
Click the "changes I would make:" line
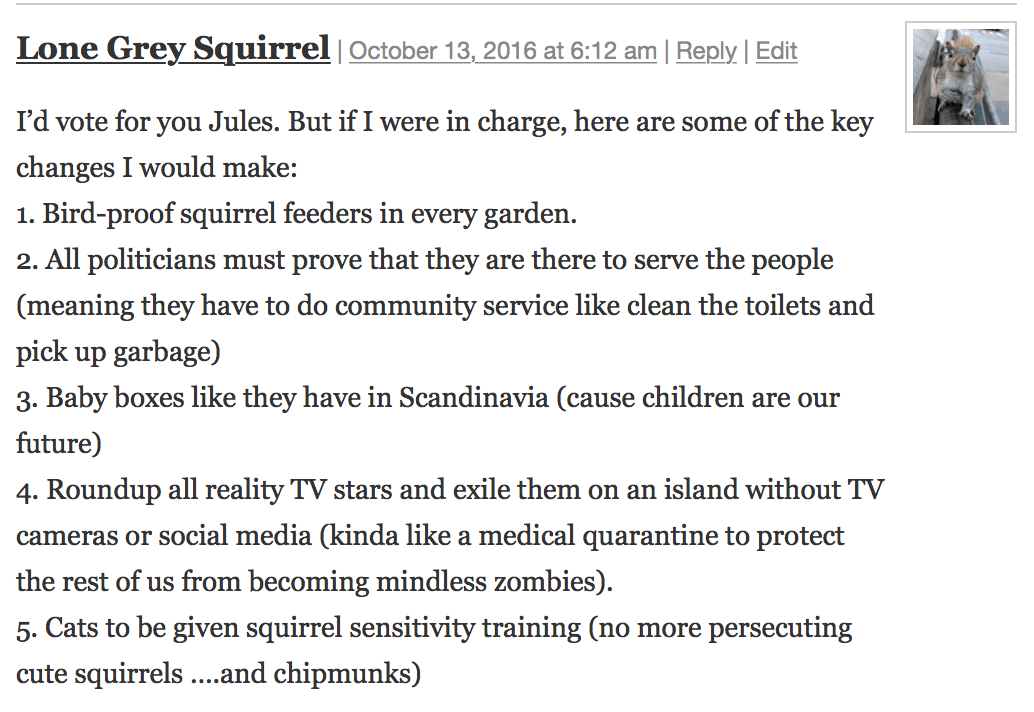pos(157,168)
